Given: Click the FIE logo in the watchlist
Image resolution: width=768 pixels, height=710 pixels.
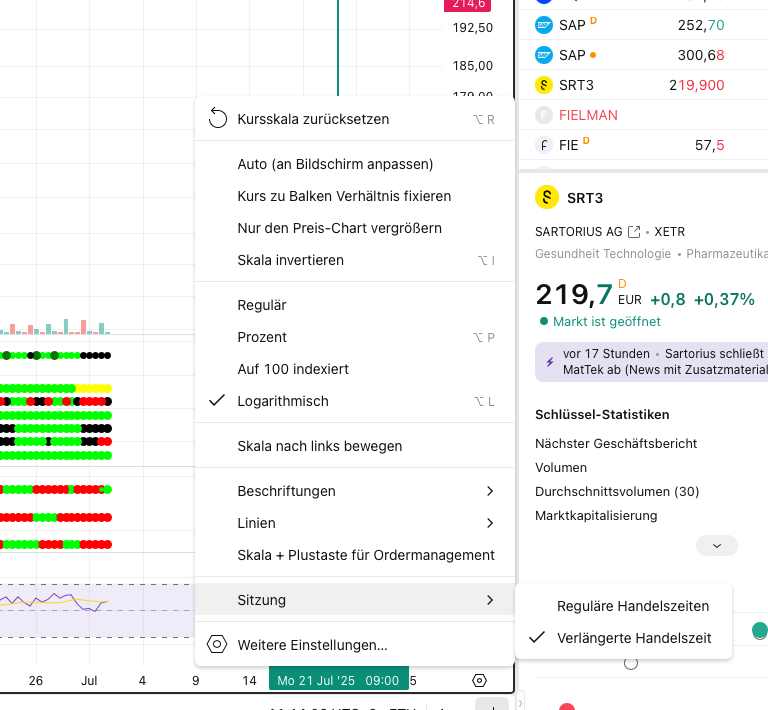Looking at the screenshot, I should 544,145.
